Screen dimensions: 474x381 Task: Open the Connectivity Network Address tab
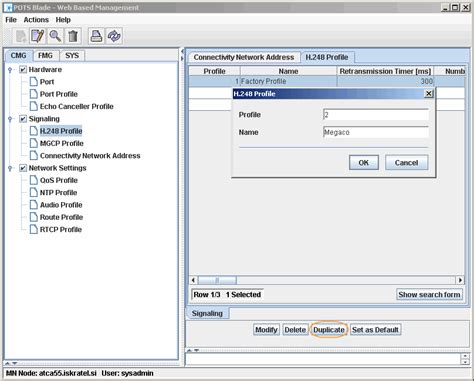click(244, 57)
